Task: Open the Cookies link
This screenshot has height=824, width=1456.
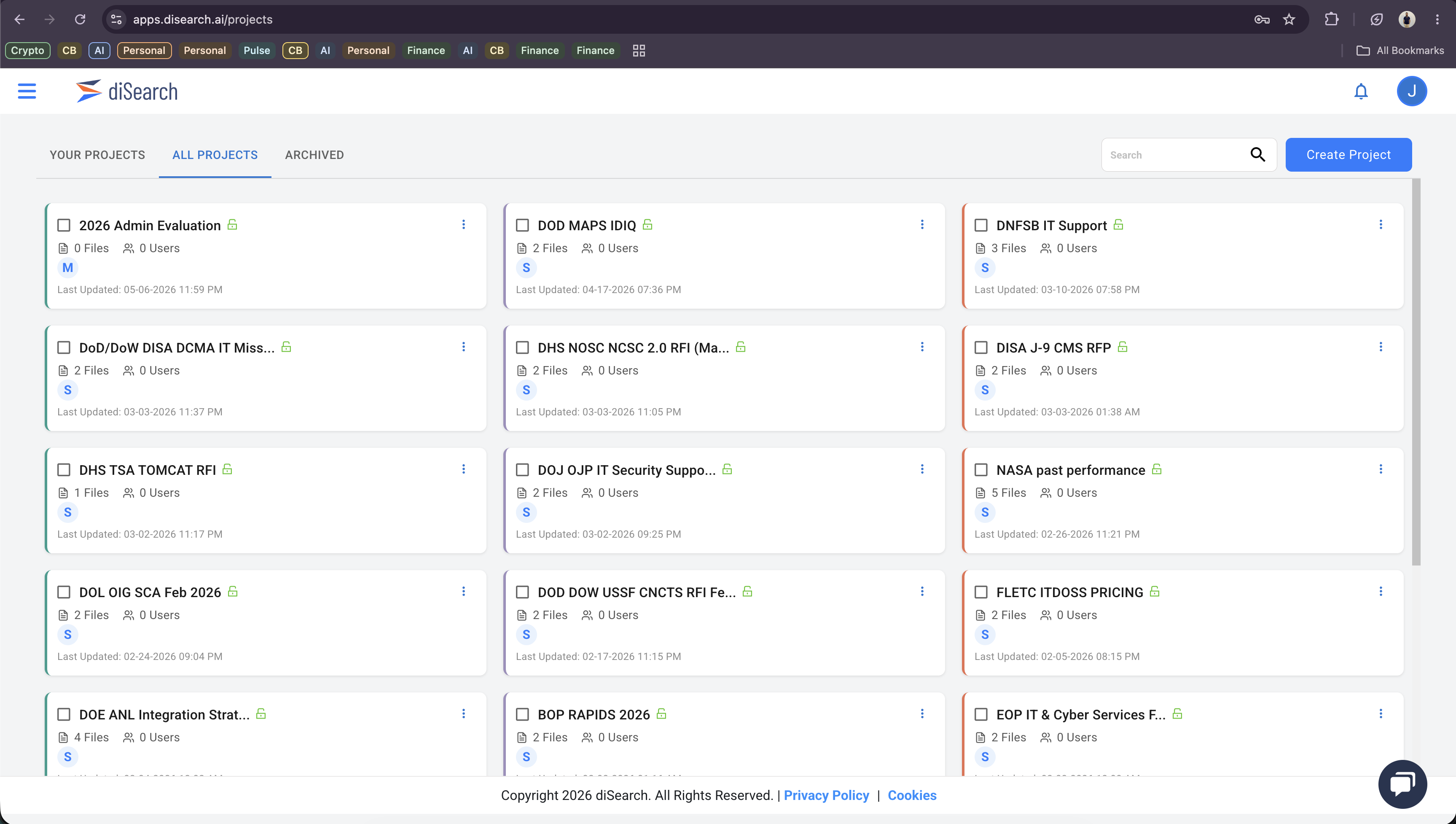Action: click(912, 795)
